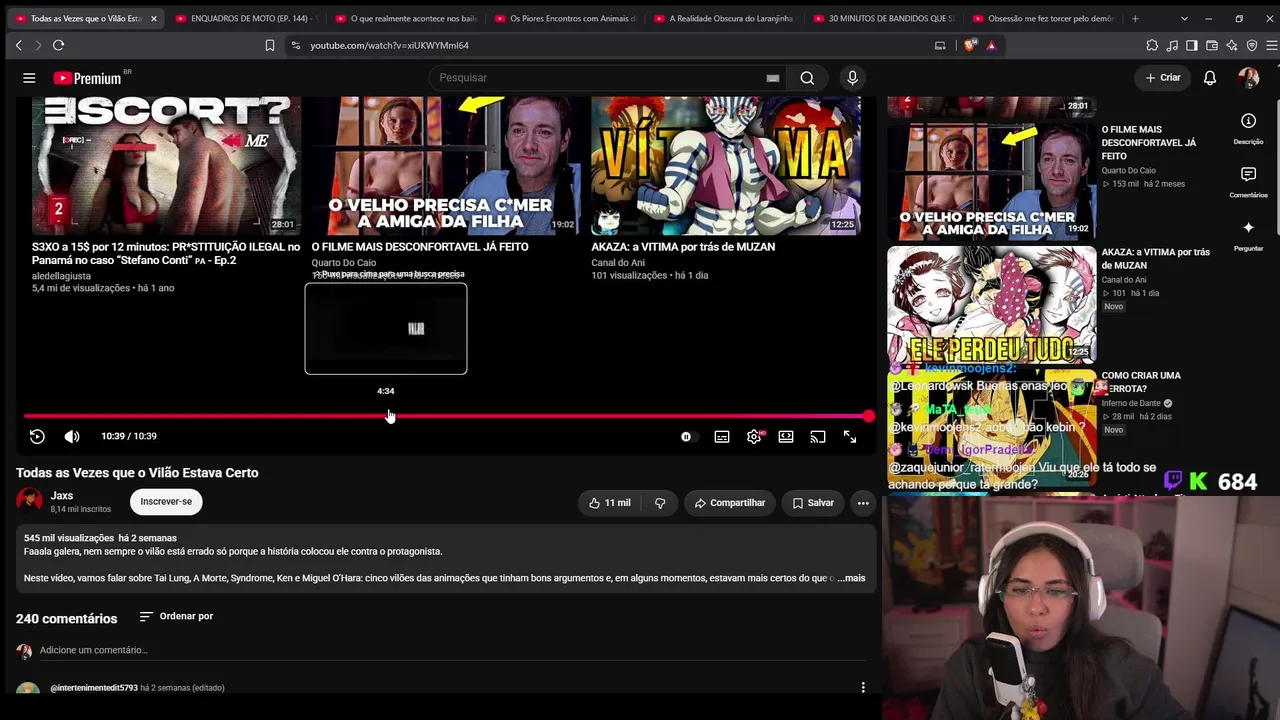Replay the video
1280x720 pixels.
pyautogui.click(x=37, y=436)
